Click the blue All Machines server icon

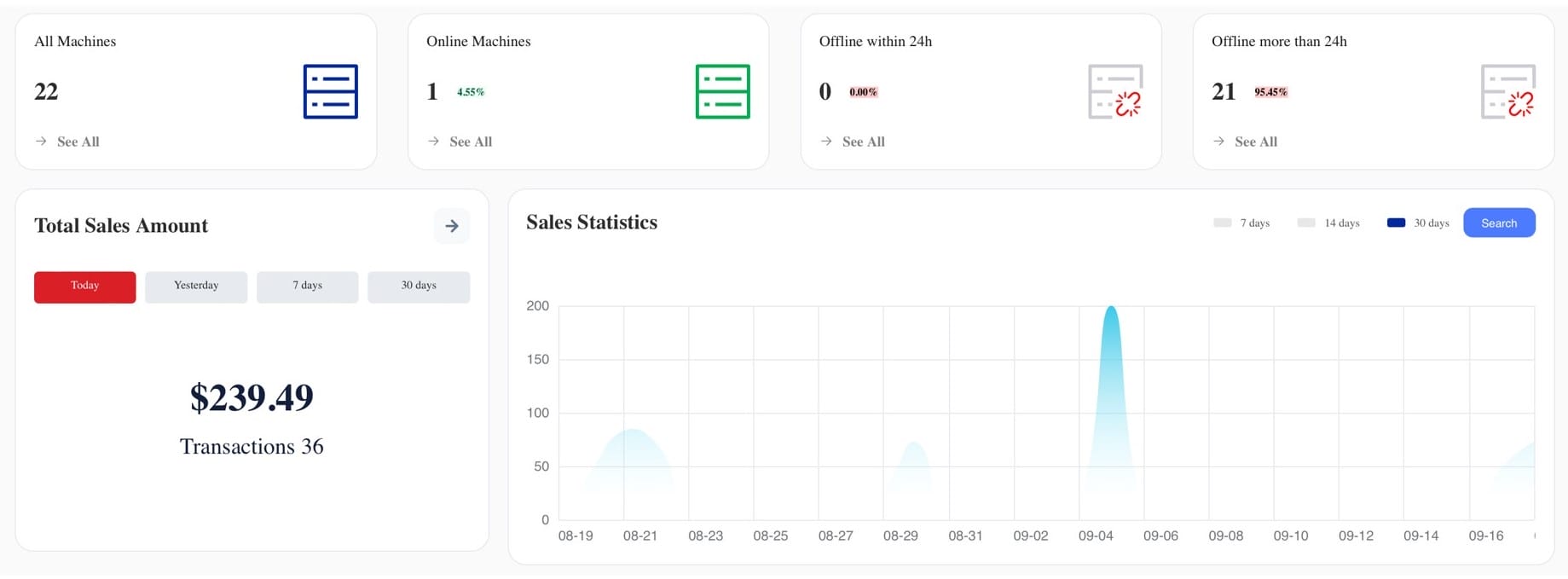pos(330,91)
